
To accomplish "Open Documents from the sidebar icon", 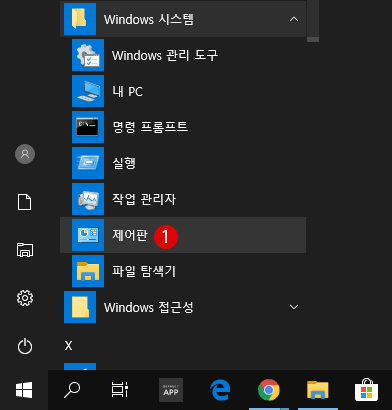I will (25, 202).
